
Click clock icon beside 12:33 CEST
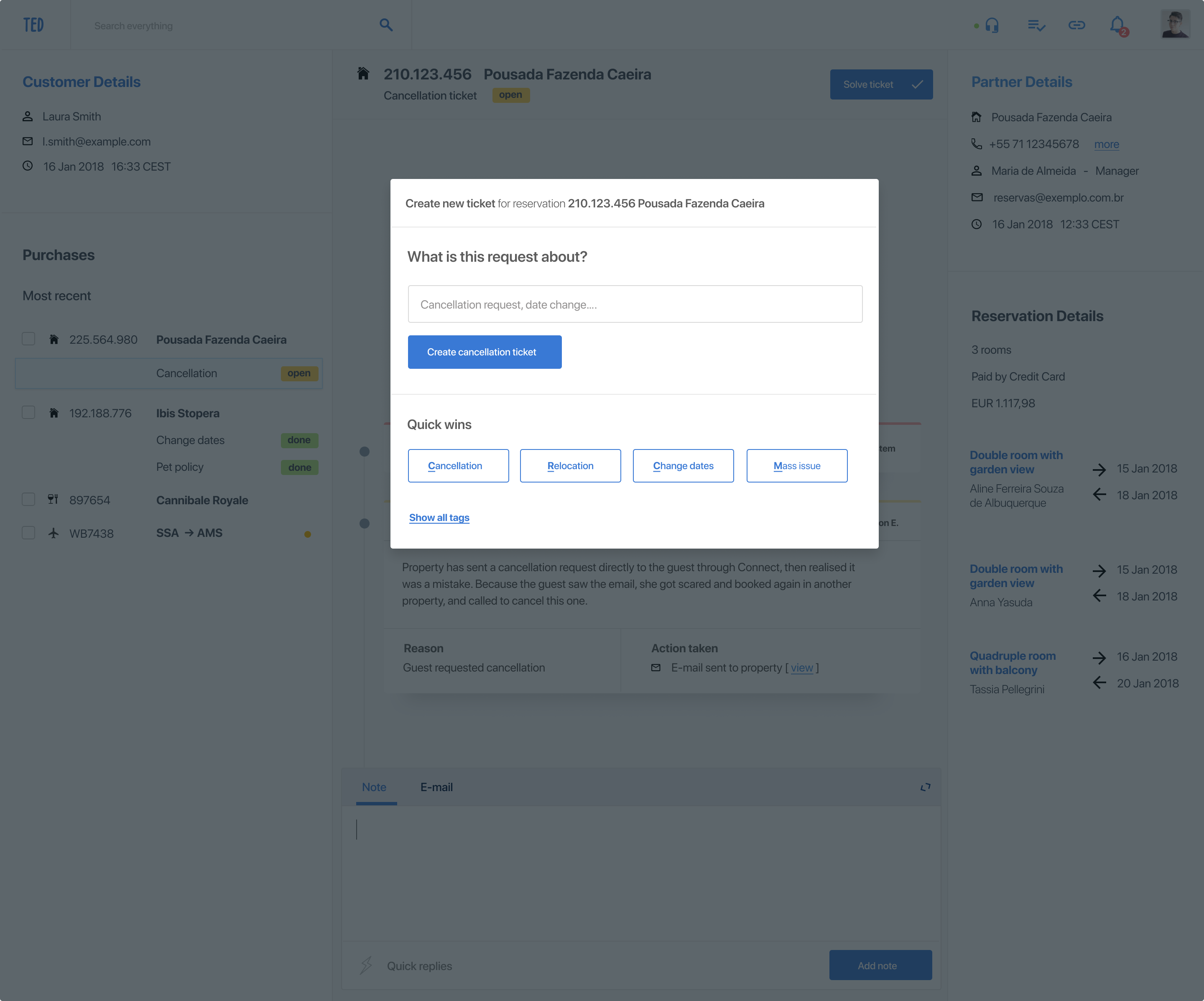click(x=977, y=224)
